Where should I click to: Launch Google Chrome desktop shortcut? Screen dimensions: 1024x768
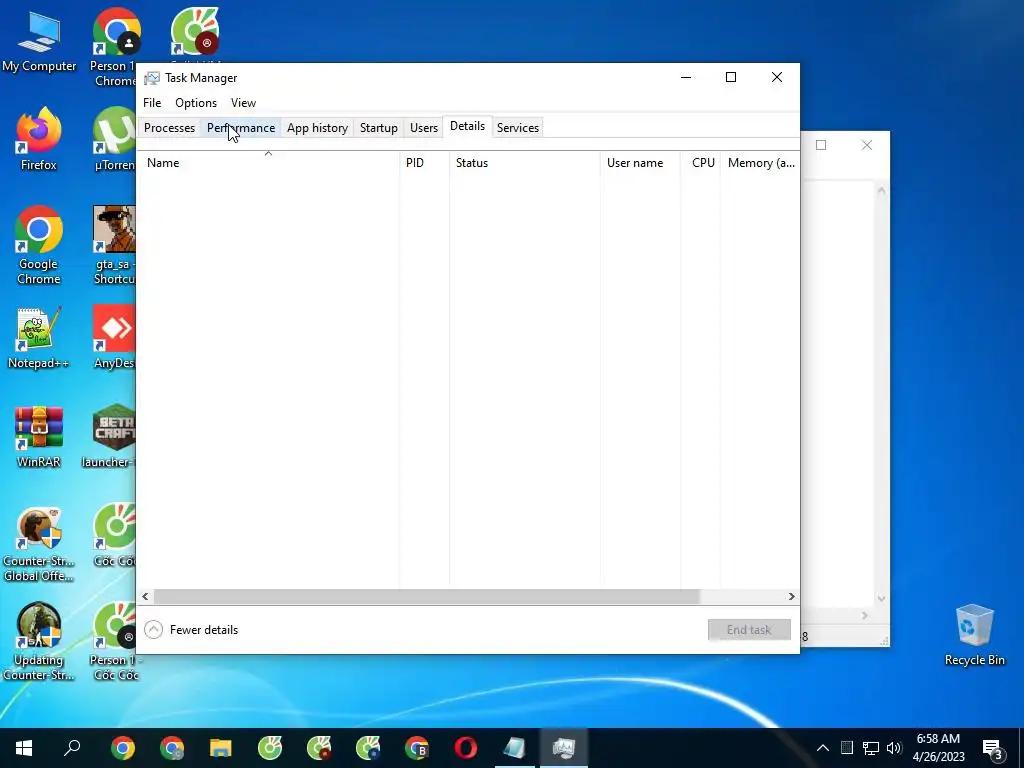[39, 245]
